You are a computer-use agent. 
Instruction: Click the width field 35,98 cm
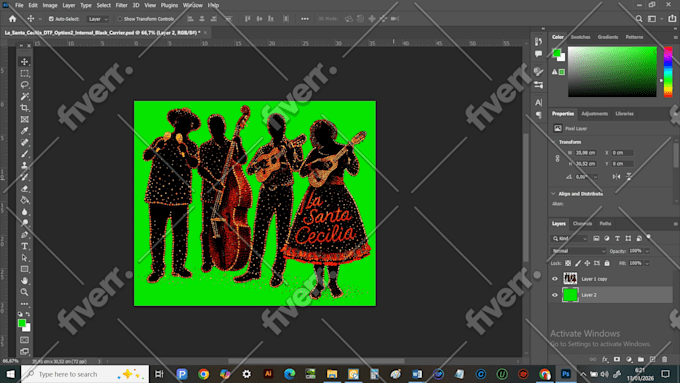click(x=585, y=153)
